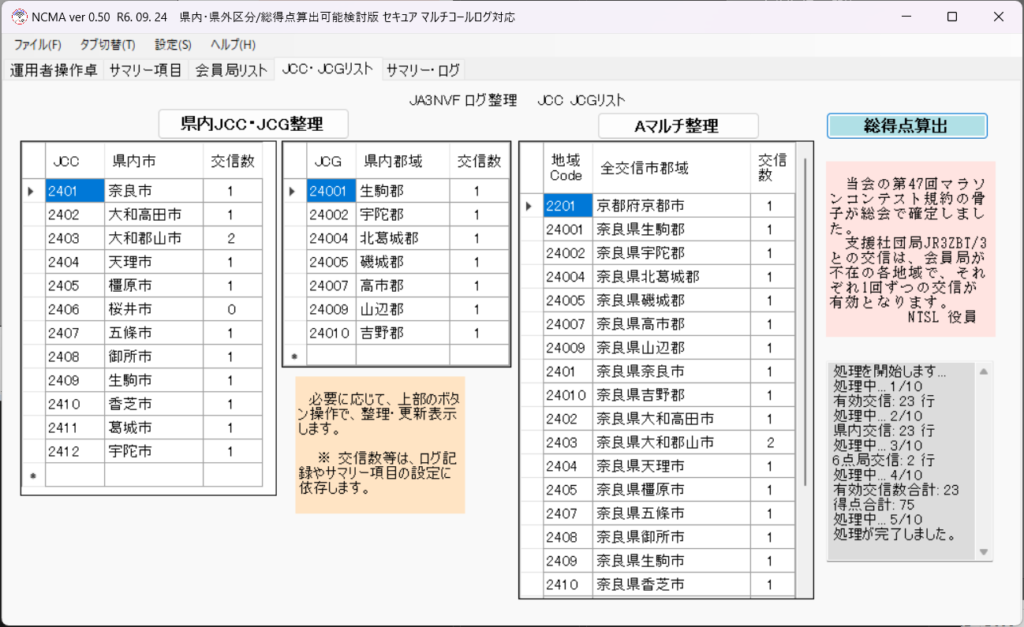Switch to the サマリー項目 tab
1024x627 pixels.
pyautogui.click(x=146, y=70)
